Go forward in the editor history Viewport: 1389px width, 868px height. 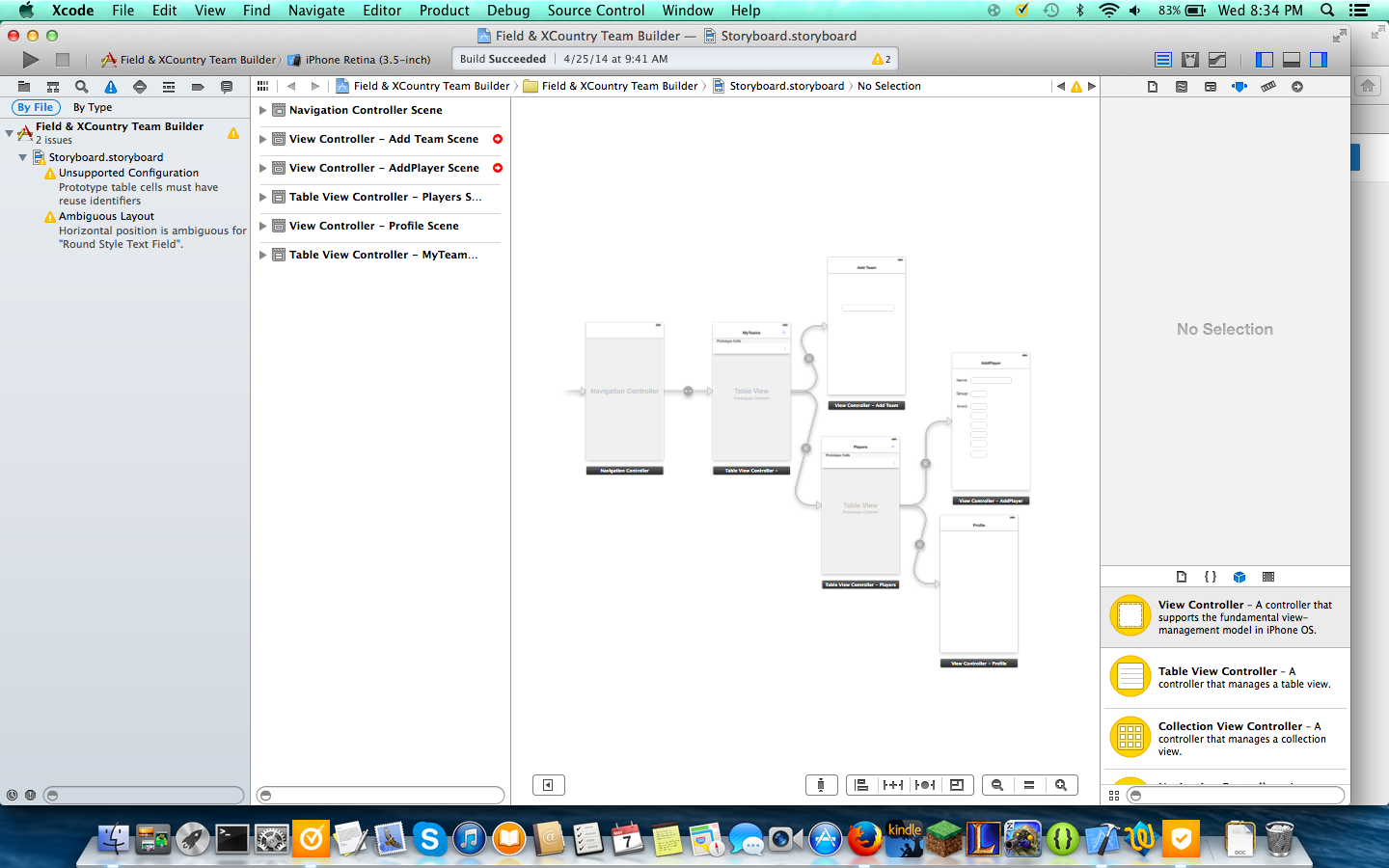point(314,86)
